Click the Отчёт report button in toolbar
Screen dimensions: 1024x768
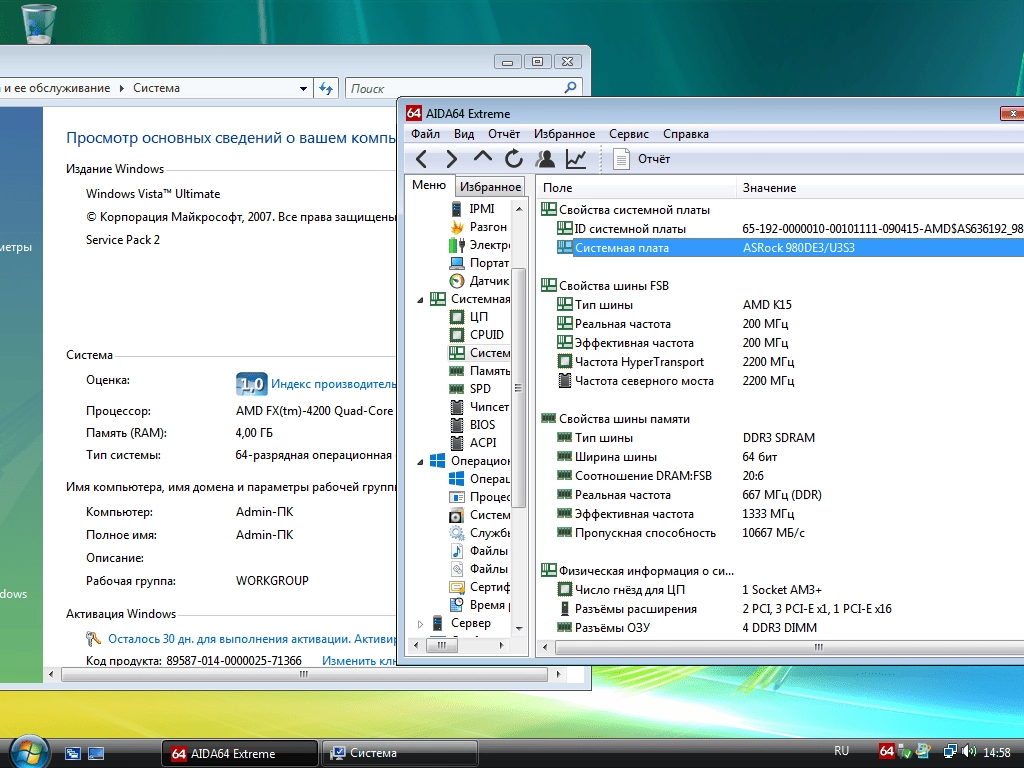click(641, 159)
